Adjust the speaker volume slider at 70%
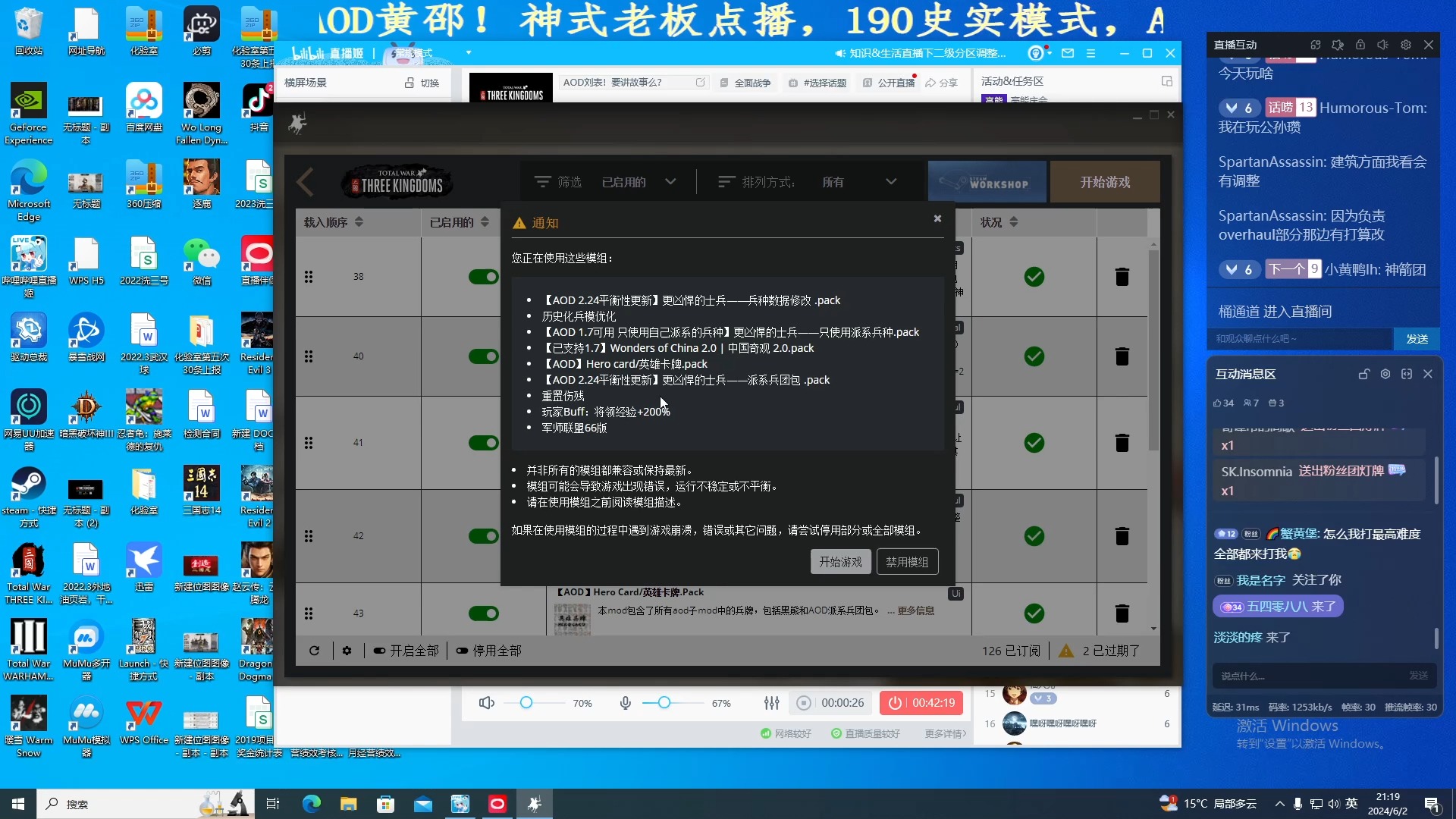 tap(526, 703)
